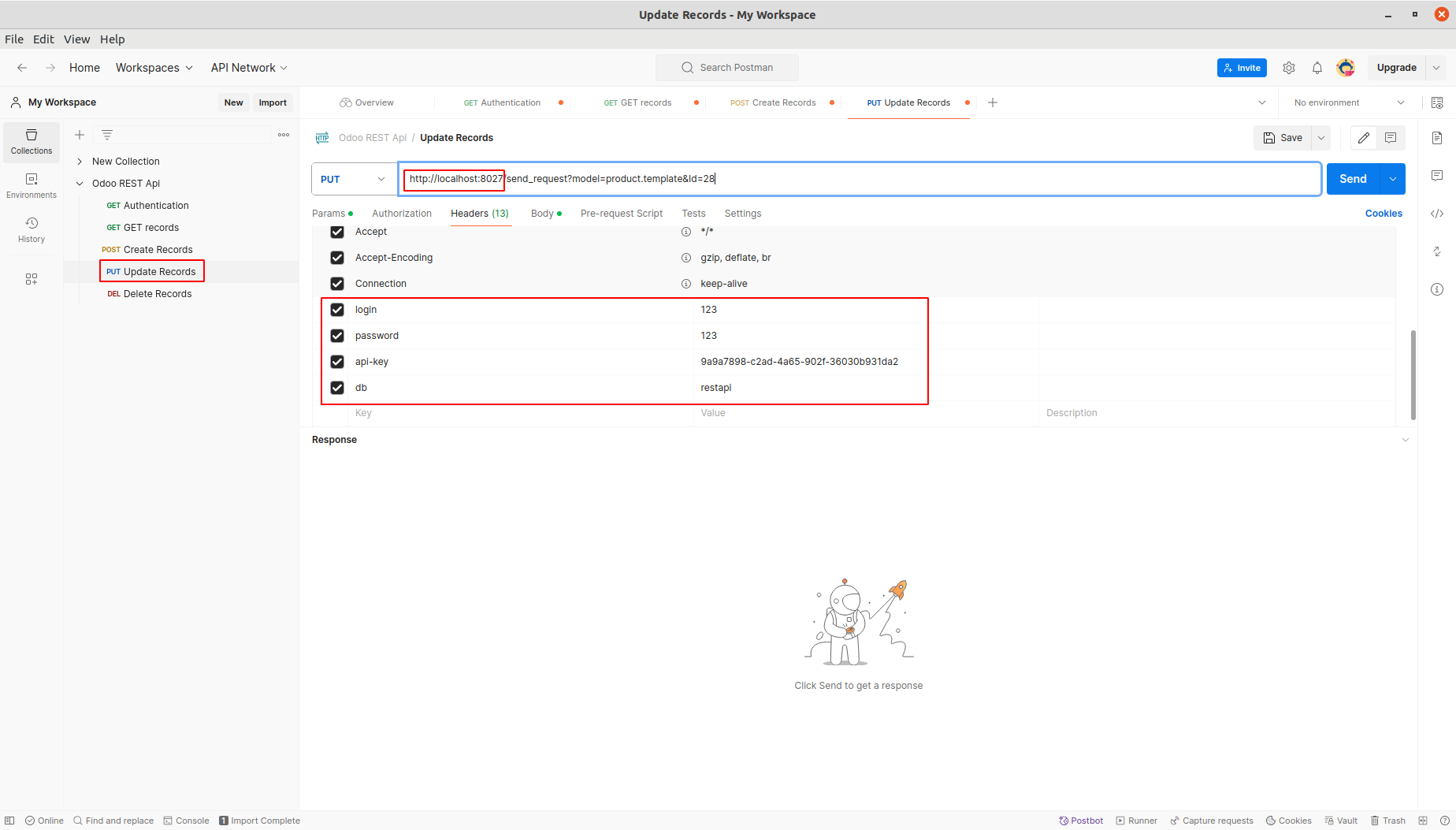Viewport: 1456px width, 830px height.
Task: Expand the New Collection folder
Action: 80,162
